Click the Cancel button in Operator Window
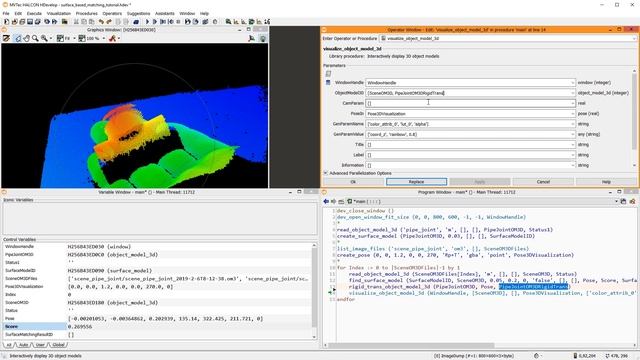The image size is (640, 360). click(543, 182)
